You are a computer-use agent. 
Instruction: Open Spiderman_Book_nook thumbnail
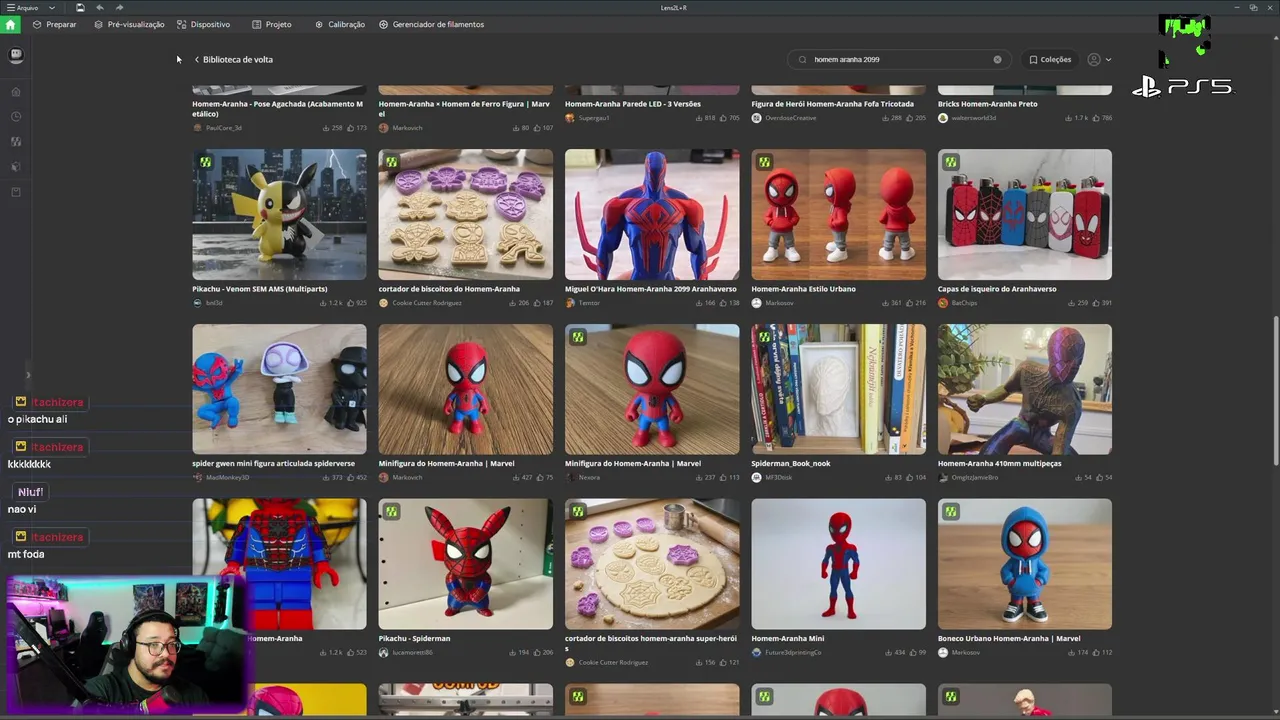point(838,389)
